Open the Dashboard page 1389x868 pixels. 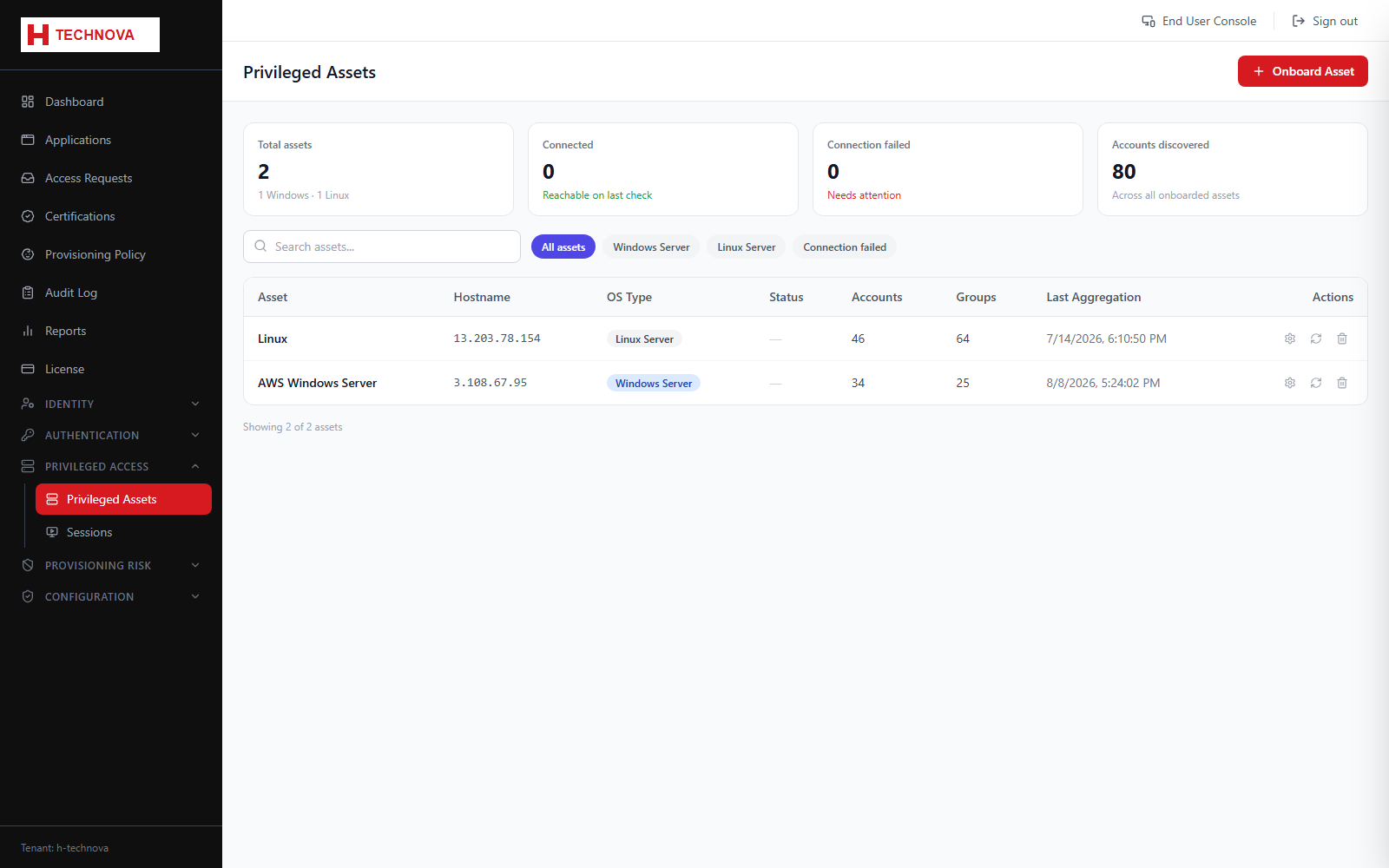pyautogui.click(x=111, y=102)
